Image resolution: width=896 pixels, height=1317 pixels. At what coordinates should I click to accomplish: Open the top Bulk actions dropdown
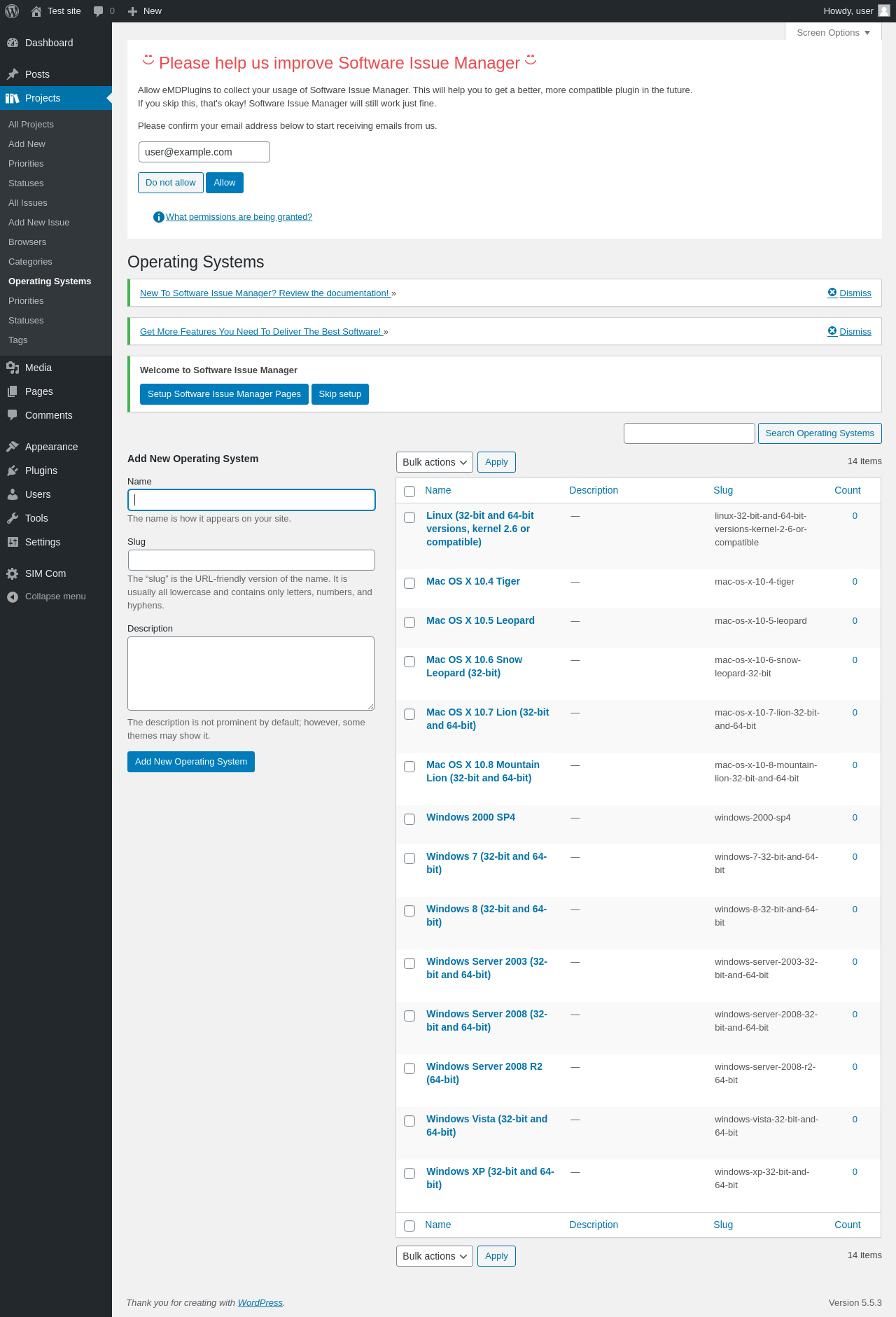pyautogui.click(x=435, y=462)
